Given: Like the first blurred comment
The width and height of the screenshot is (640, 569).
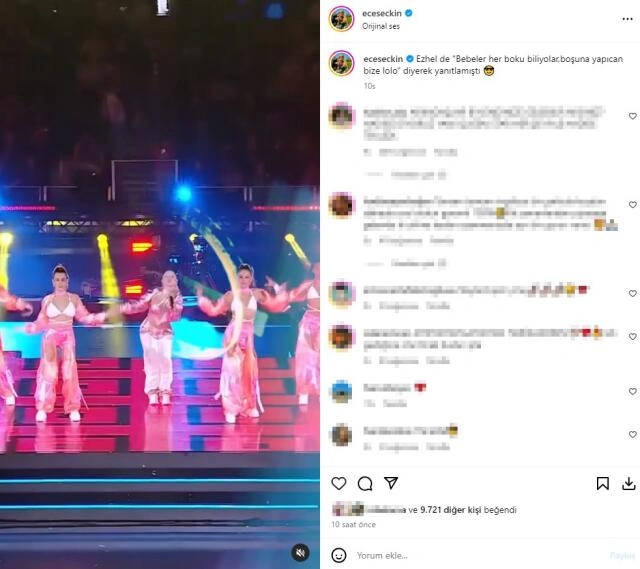Looking at the screenshot, I should point(632,116).
